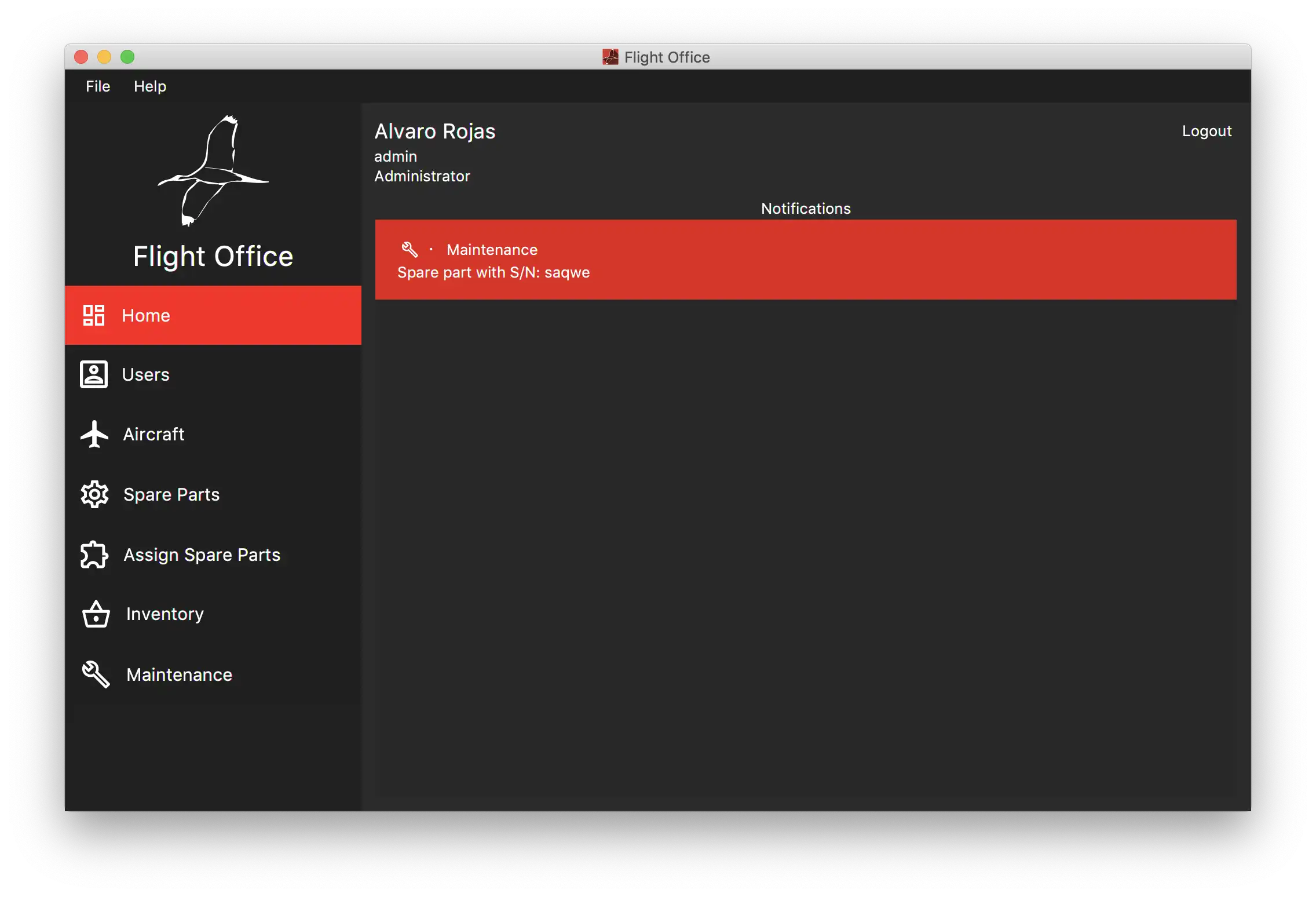This screenshot has height=897, width=1316.
Task: Click the maintenance notification wrench icon
Action: pyautogui.click(x=408, y=248)
